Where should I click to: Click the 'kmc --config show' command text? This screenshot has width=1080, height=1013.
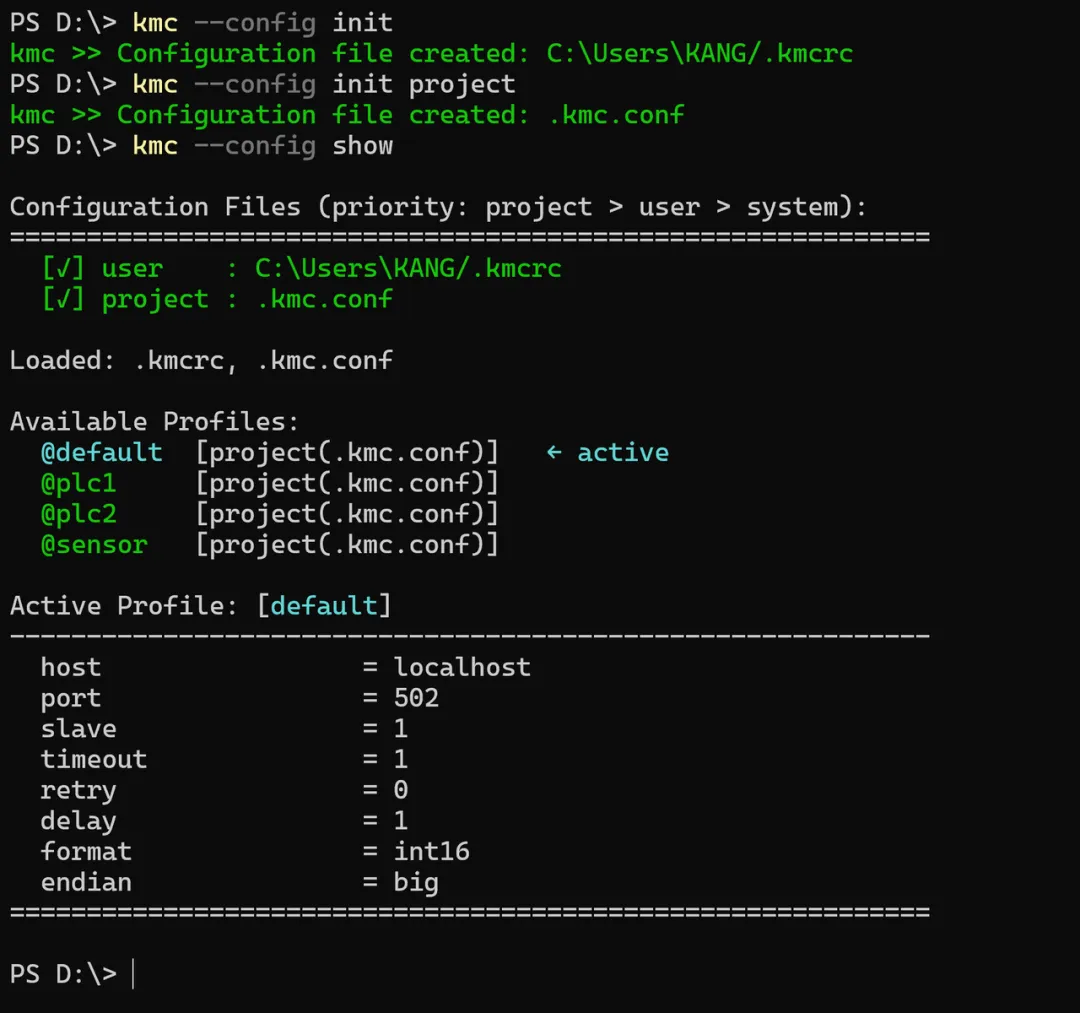[262, 146]
